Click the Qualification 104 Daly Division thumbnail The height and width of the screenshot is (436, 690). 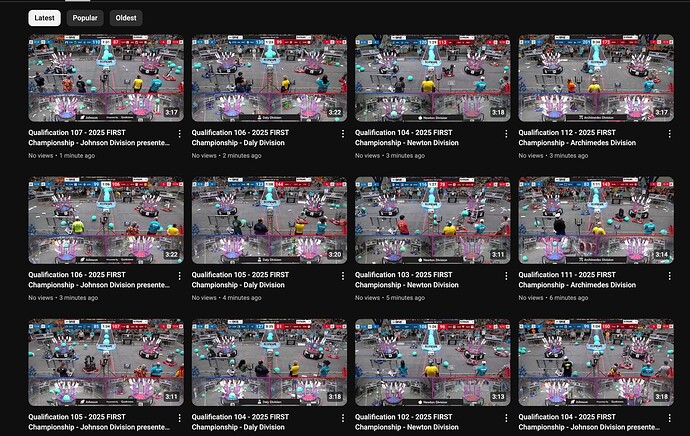[x=269, y=362]
